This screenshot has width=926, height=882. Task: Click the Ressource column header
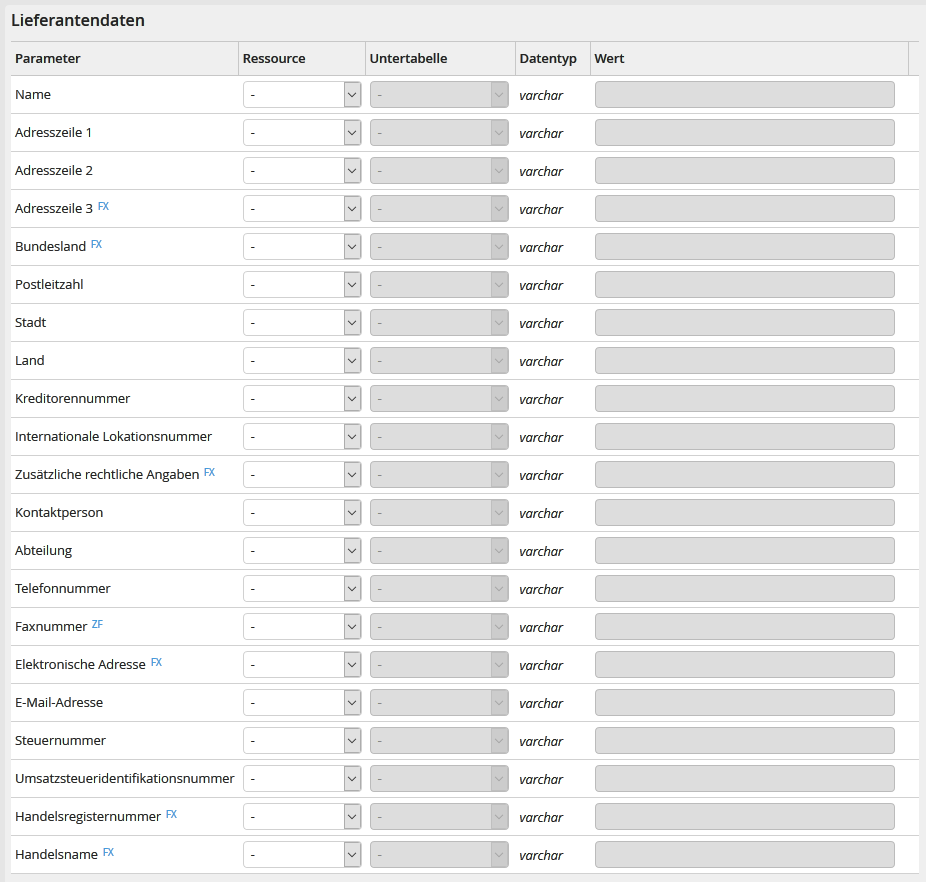pos(274,59)
